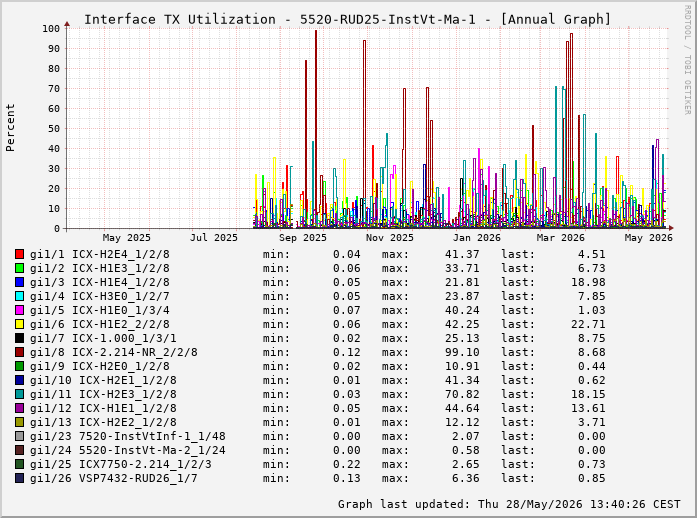The width and height of the screenshot is (697, 518).
Task: Click the olive gi1/13 legend swatch
Action: pos(19,422)
